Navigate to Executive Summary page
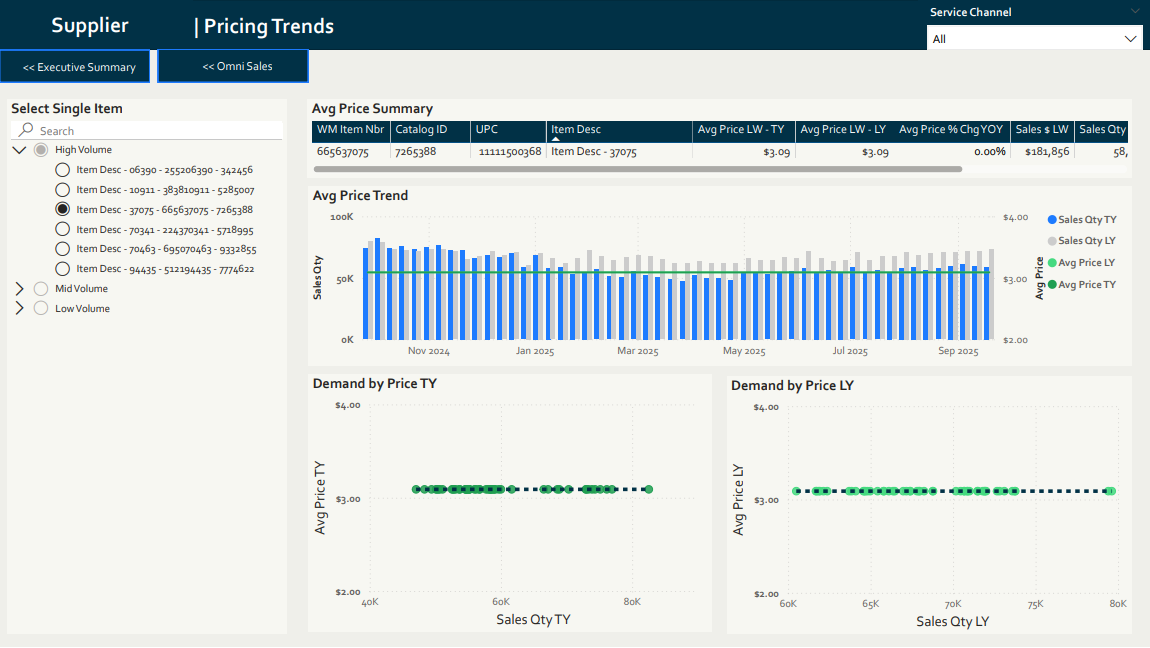The height and width of the screenshot is (648, 1150). pos(75,66)
